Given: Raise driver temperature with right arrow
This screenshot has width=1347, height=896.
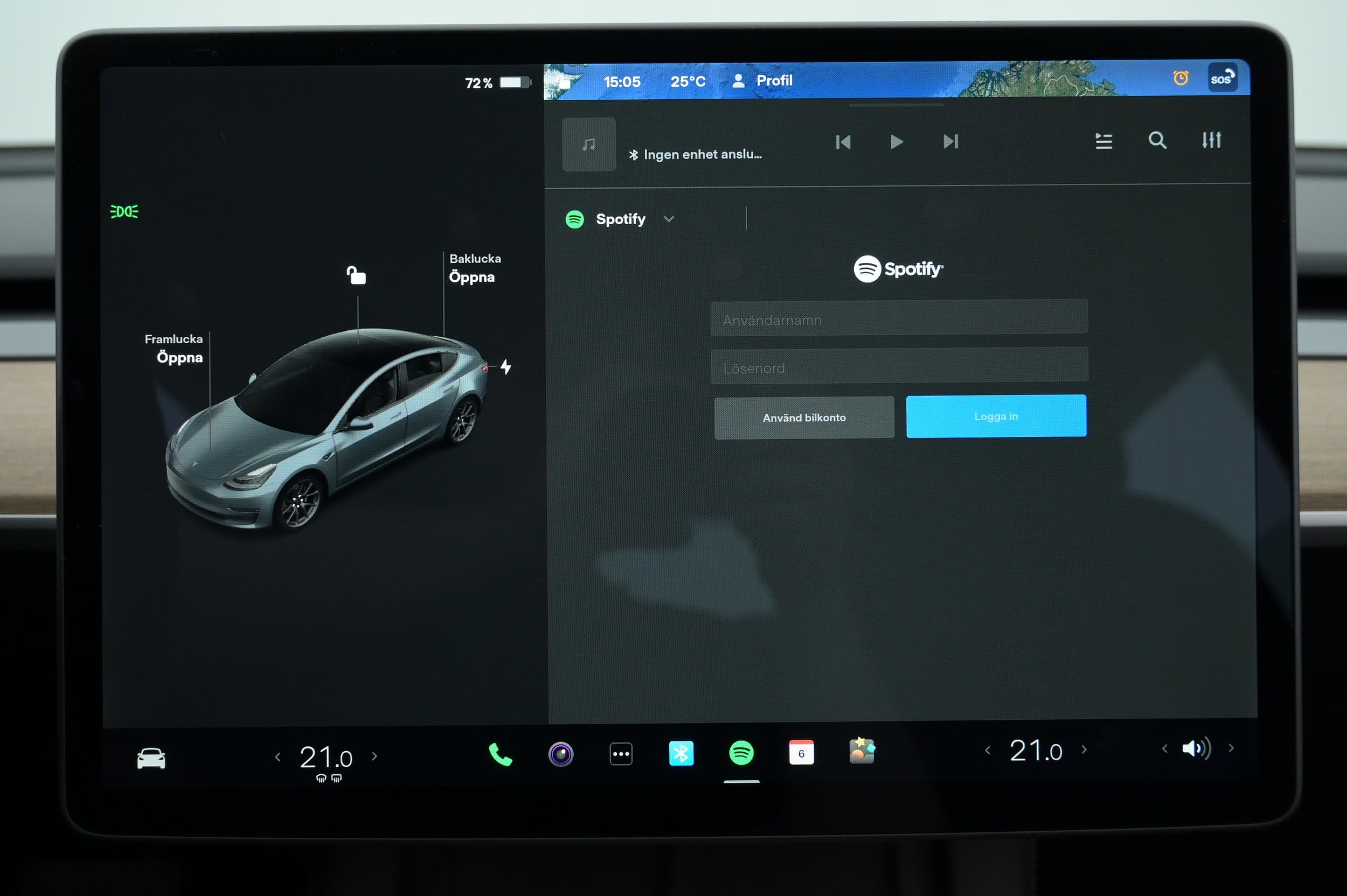Looking at the screenshot, I should [x=374, y=756].
